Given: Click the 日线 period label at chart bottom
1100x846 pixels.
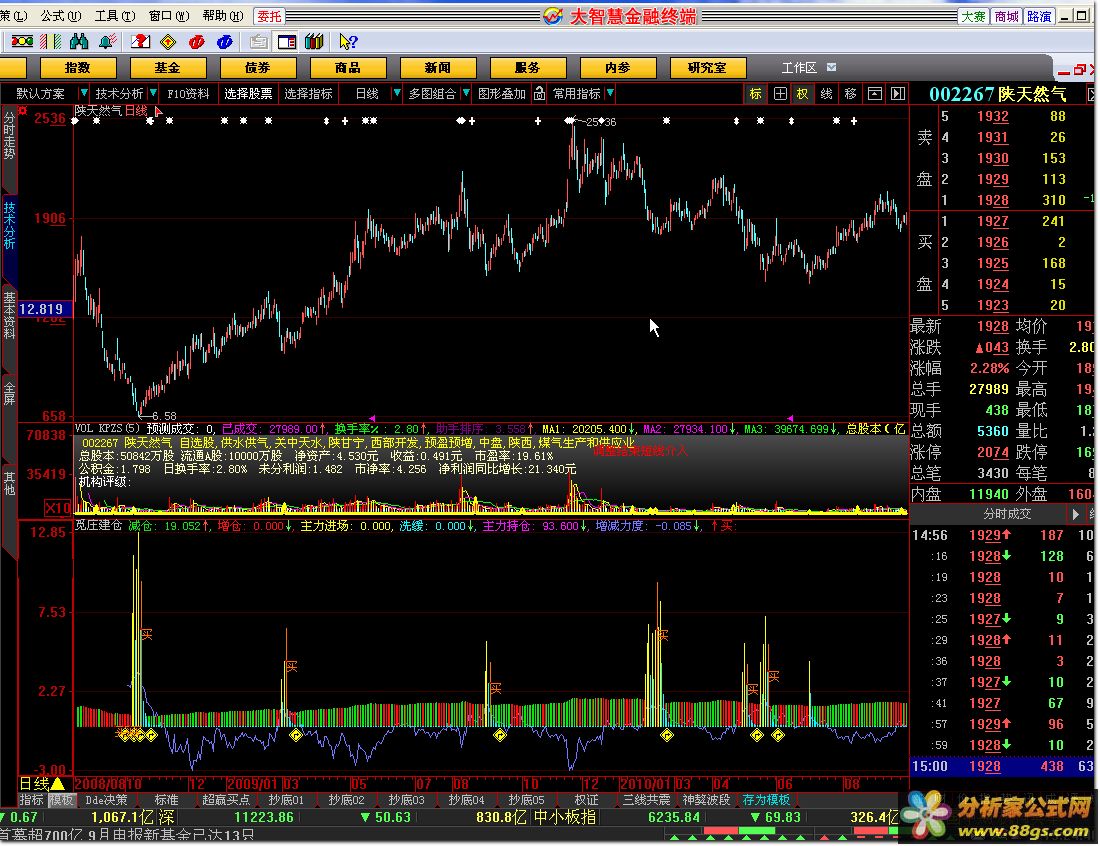Looking at the screenshot, I should [x=34, y=784].
